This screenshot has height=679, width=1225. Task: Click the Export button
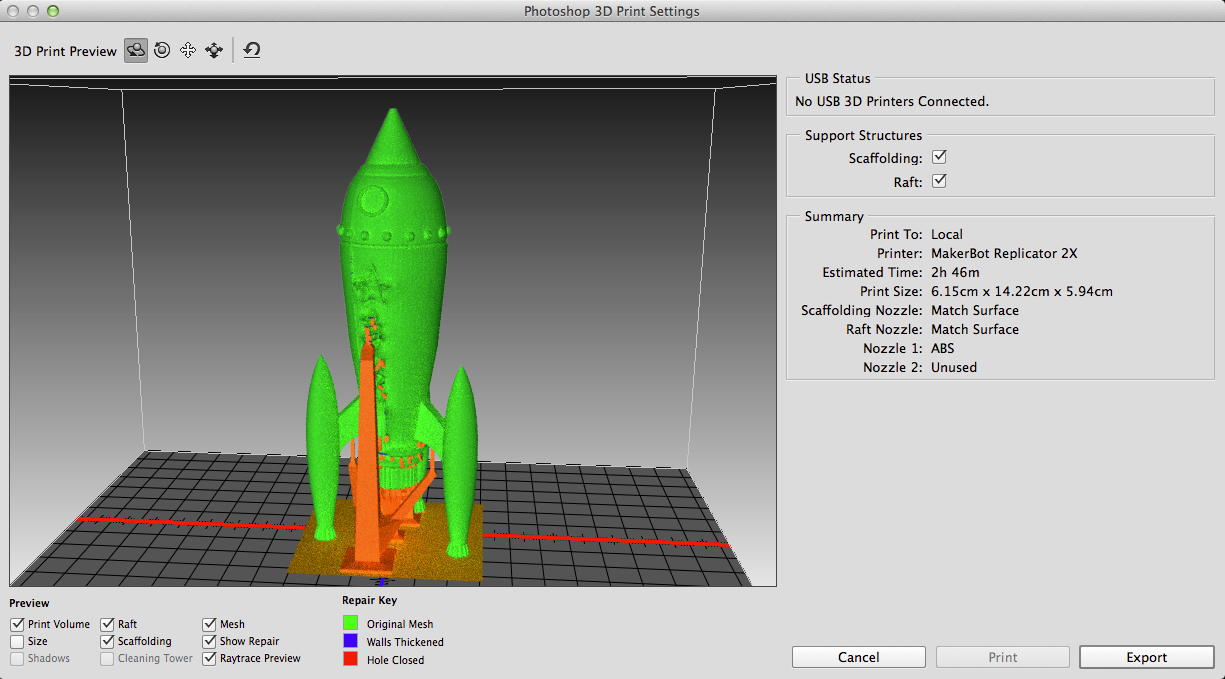pyautogui.click(x=1147, y=657)
